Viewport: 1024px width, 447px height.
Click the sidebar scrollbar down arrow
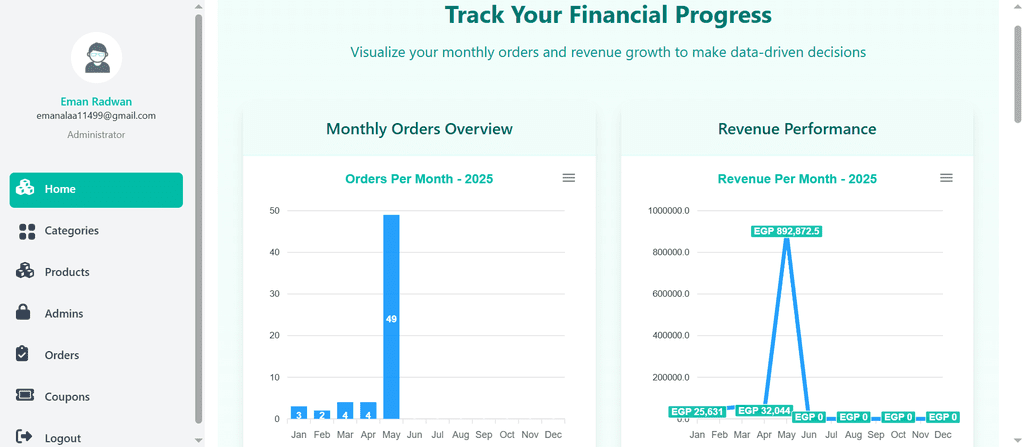199,441
